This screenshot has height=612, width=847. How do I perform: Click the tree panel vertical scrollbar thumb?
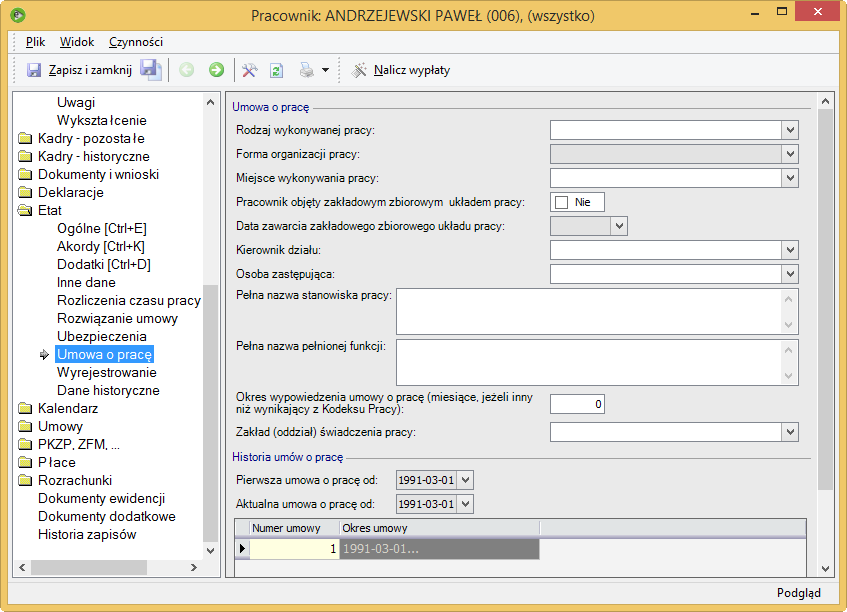[210, 413]
